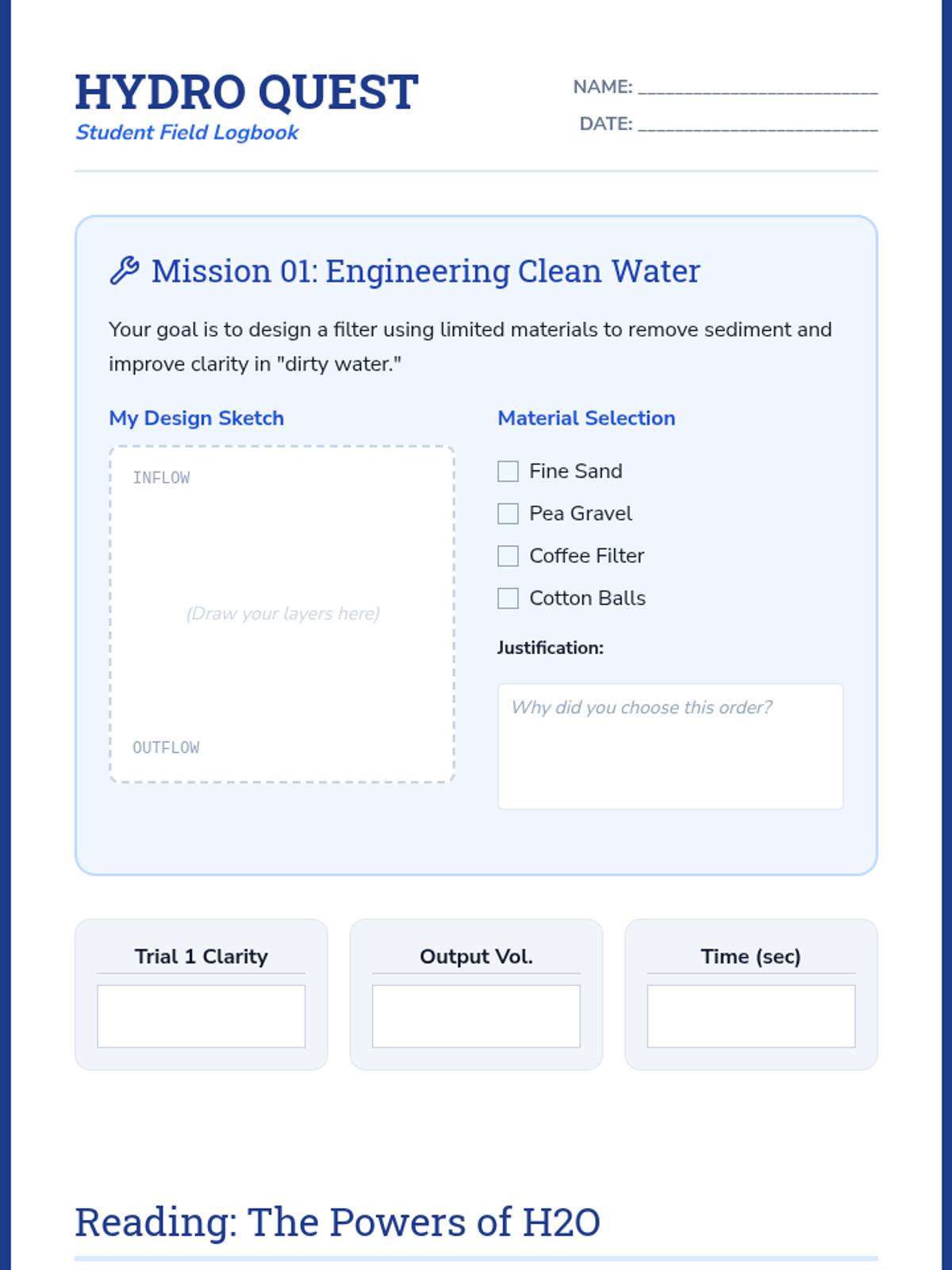Click the NAME blank line
The image size is (952, 1270).
point(758,87)
